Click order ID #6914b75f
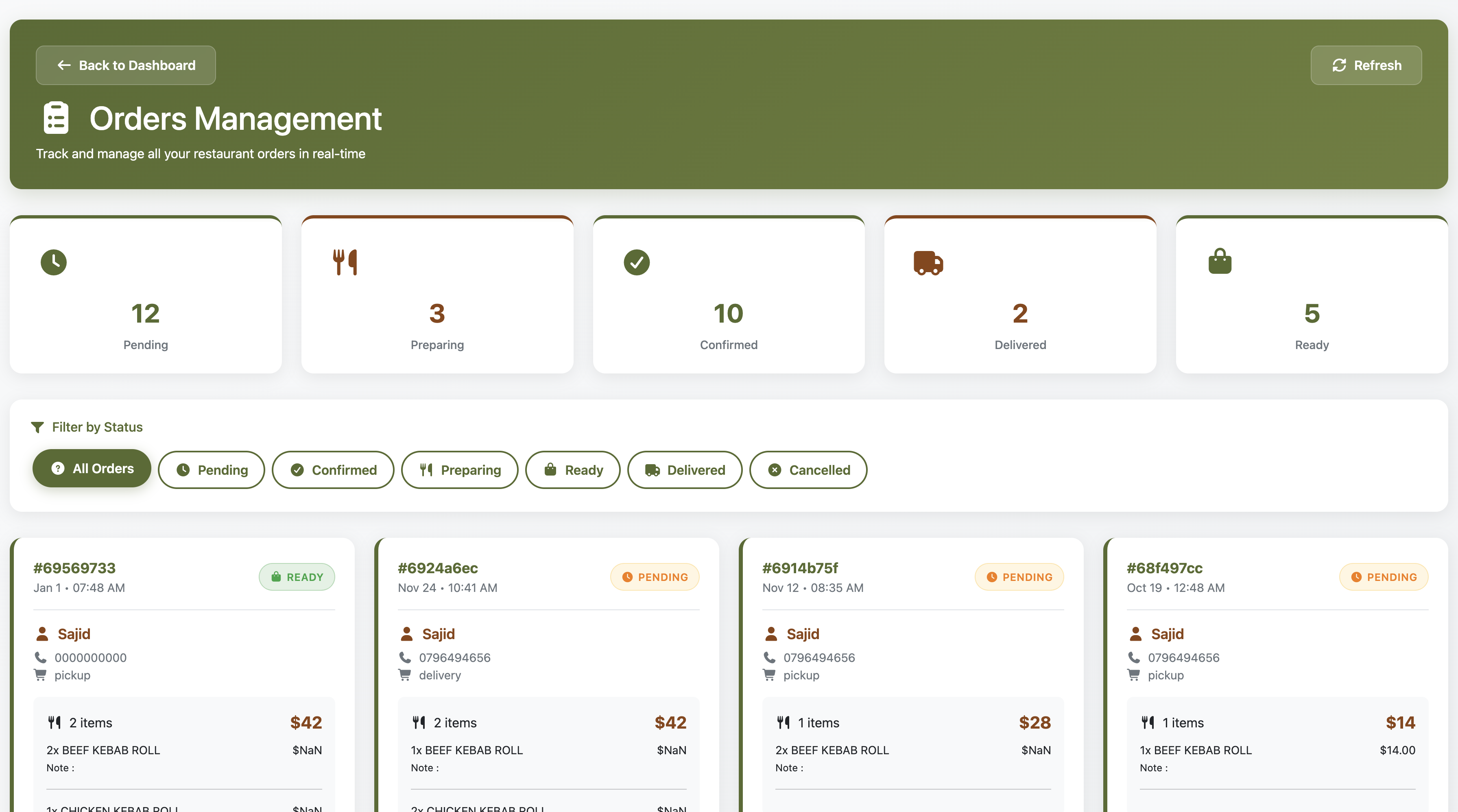Screen dimensions: 1458x812 pyautogui.click(x=800, y=568)
